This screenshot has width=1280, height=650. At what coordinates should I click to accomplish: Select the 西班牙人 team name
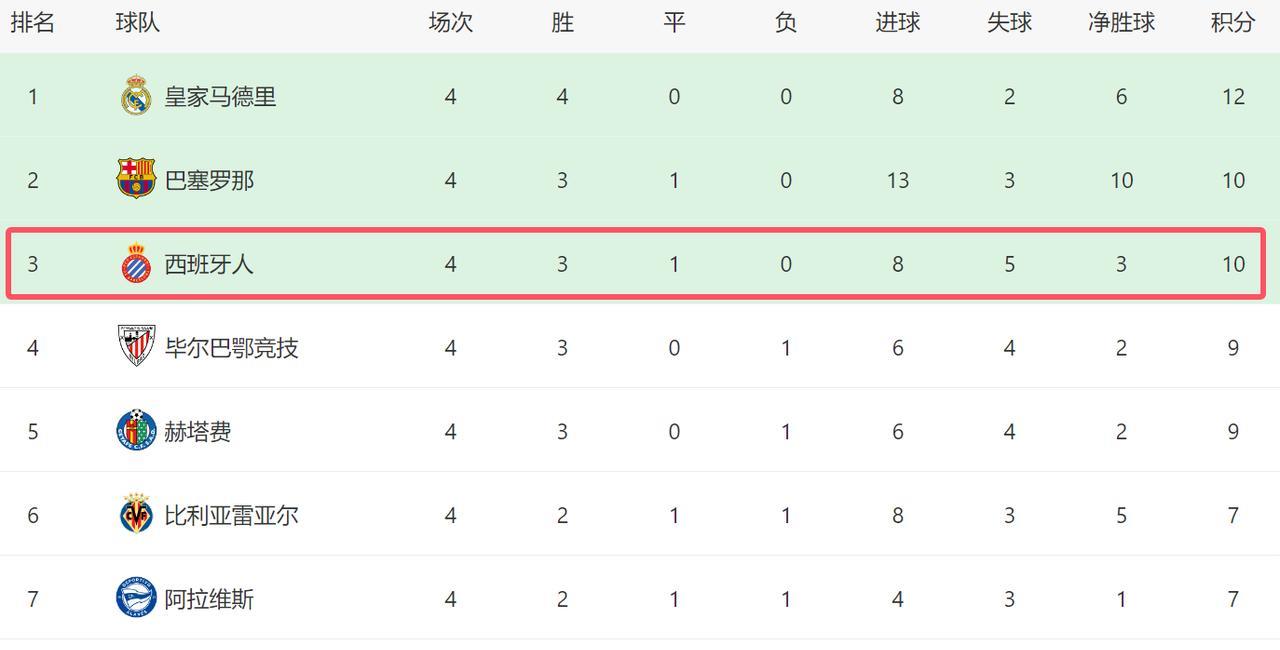point(209,265)
